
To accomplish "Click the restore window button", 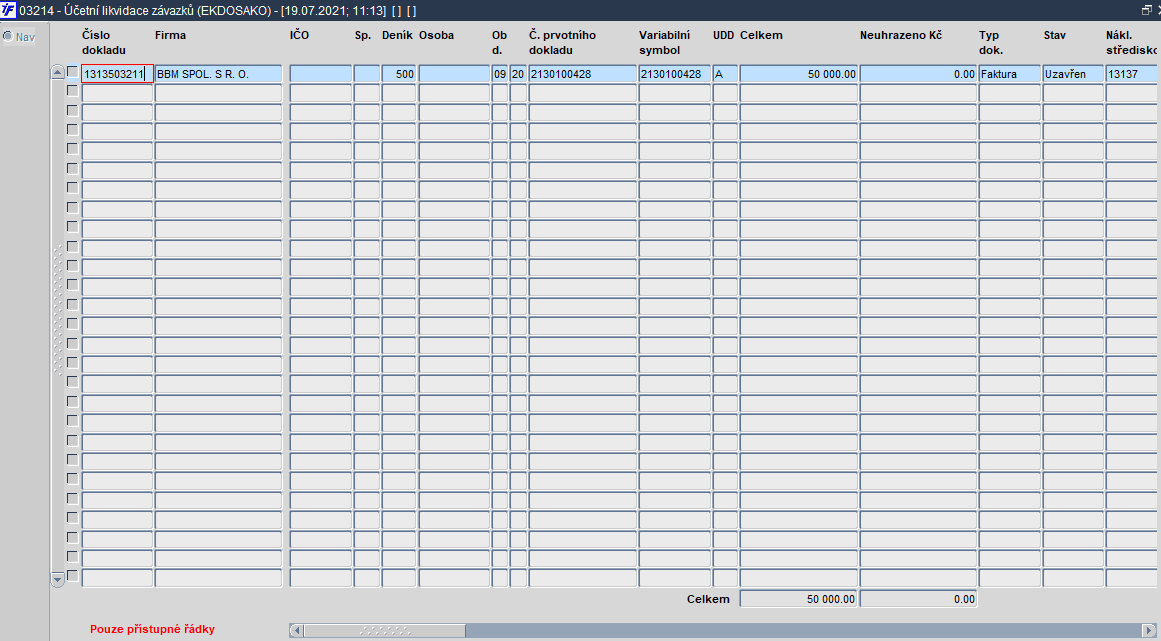I will 1146,10.
